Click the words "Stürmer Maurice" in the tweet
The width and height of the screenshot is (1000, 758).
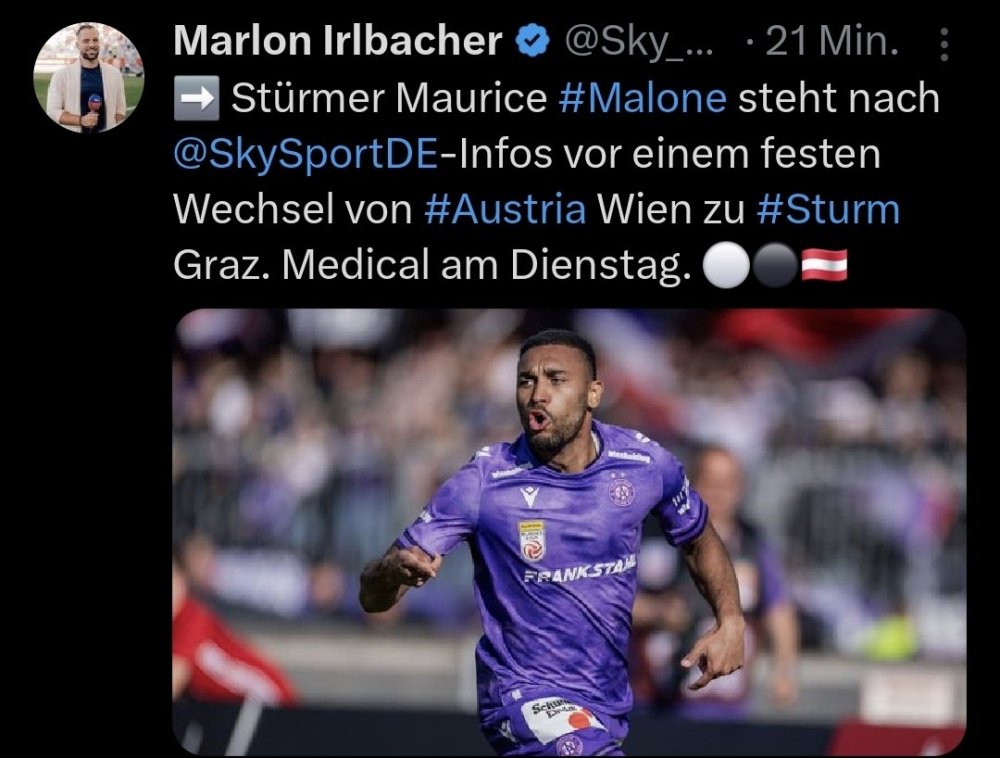388,98
